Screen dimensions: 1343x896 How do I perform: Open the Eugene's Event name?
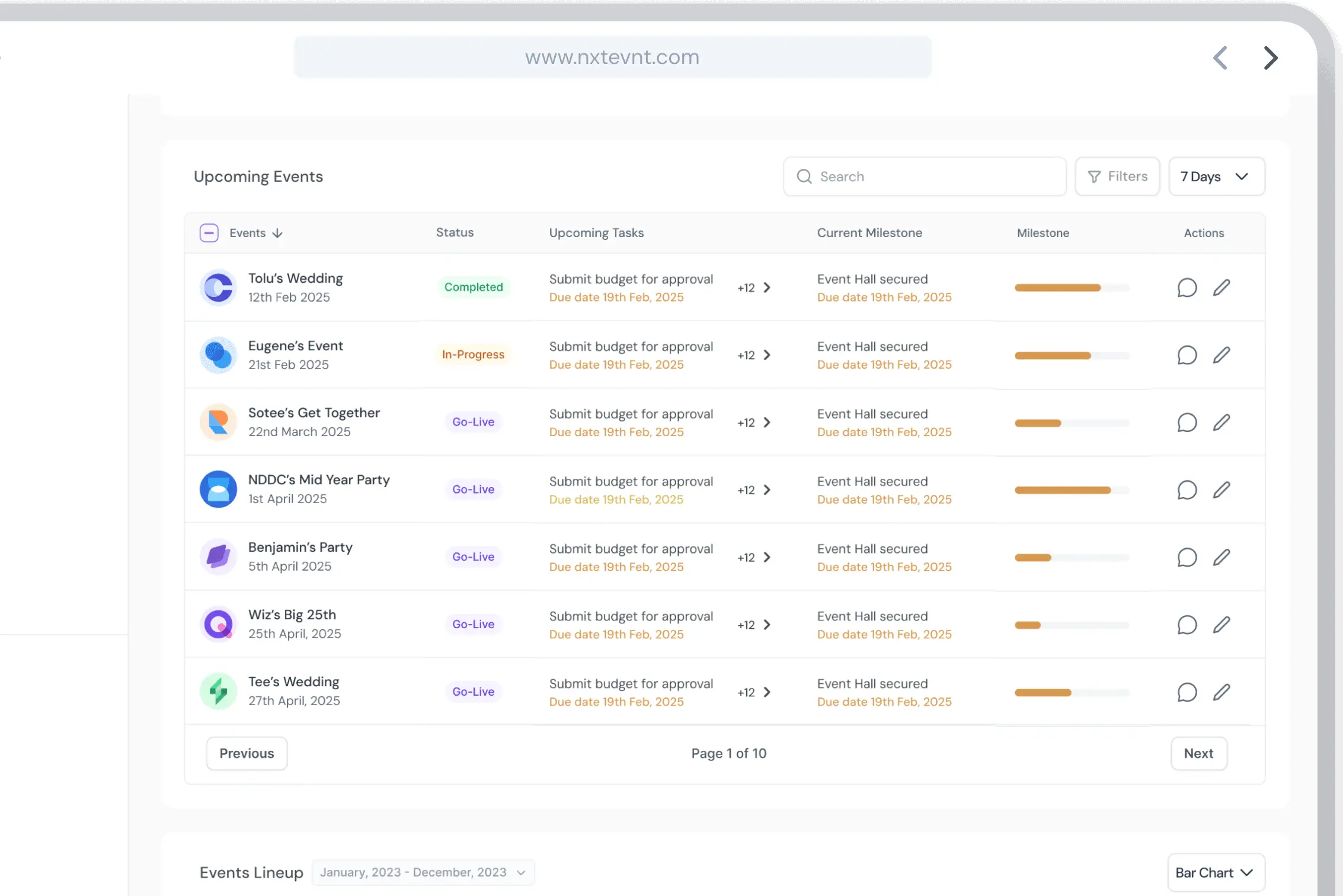[295, 345]
